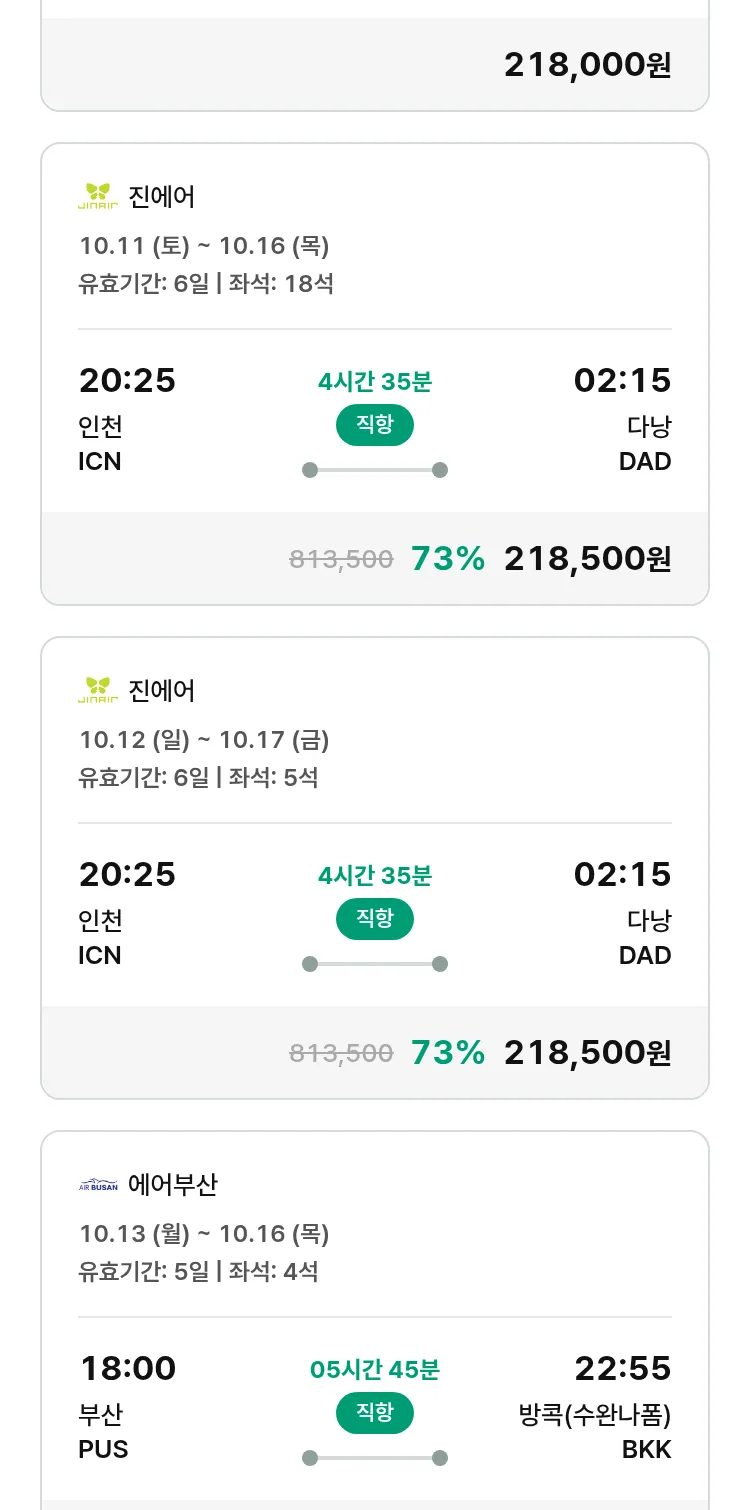Image resolution: width=750 pixels, height=1510 pixels.
Task: Click the route line on the 10.12 Jin Air flight
Action: tap(374, 964)
